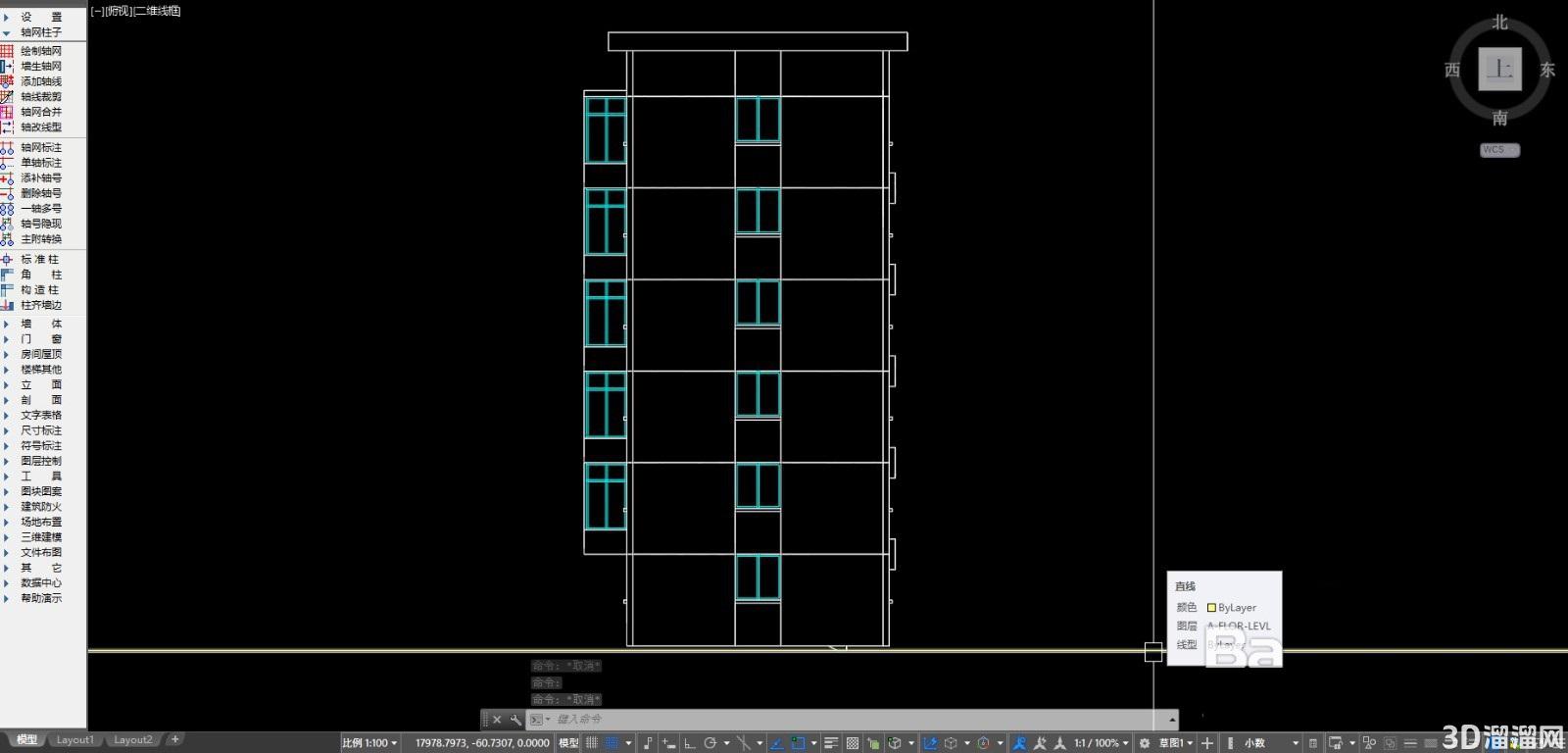Expand the 墙体 wall menu group
Viewport: 1568px width, 753px height.
[40, 324]
